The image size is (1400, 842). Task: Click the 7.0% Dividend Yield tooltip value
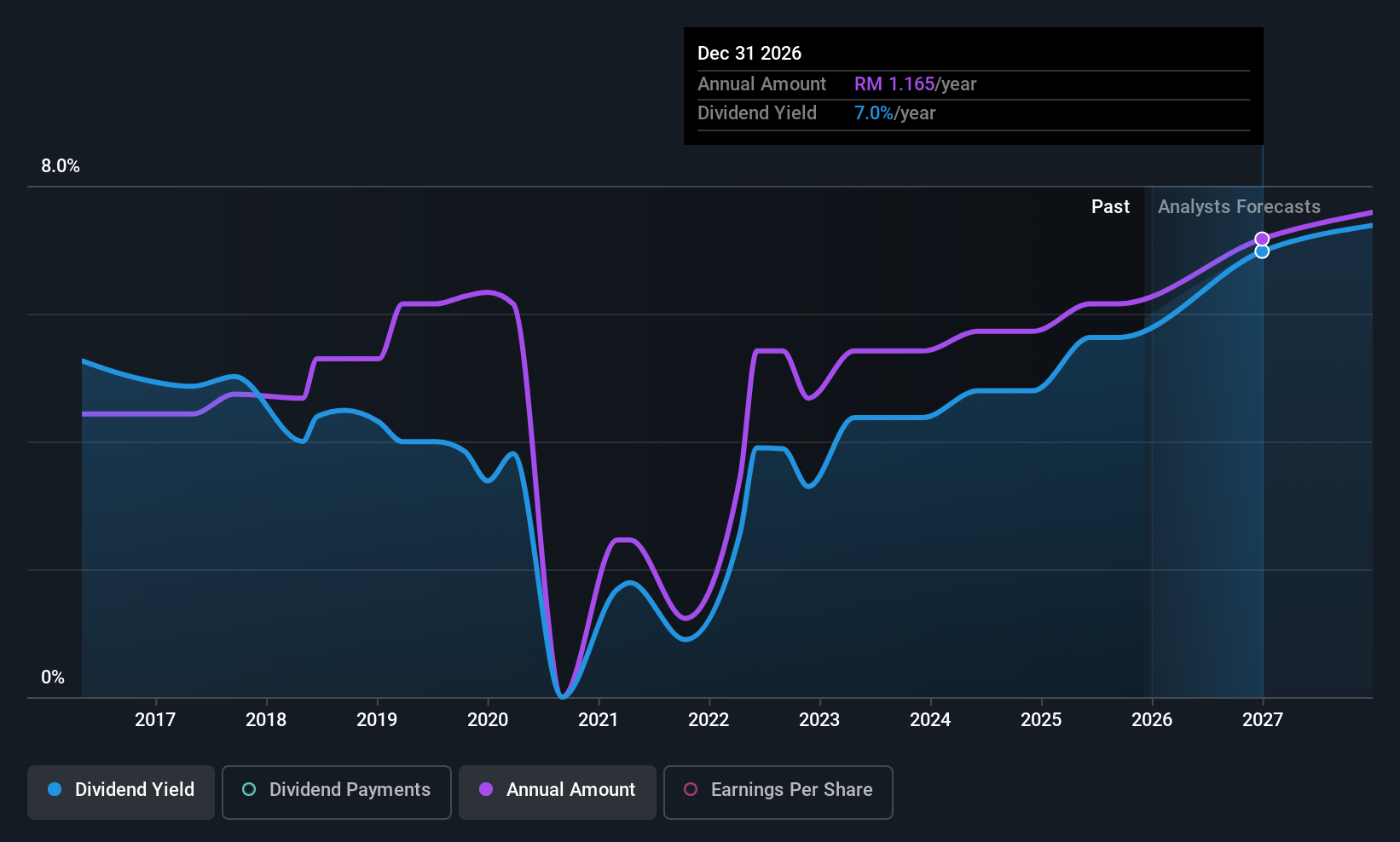tap(874, 113)
